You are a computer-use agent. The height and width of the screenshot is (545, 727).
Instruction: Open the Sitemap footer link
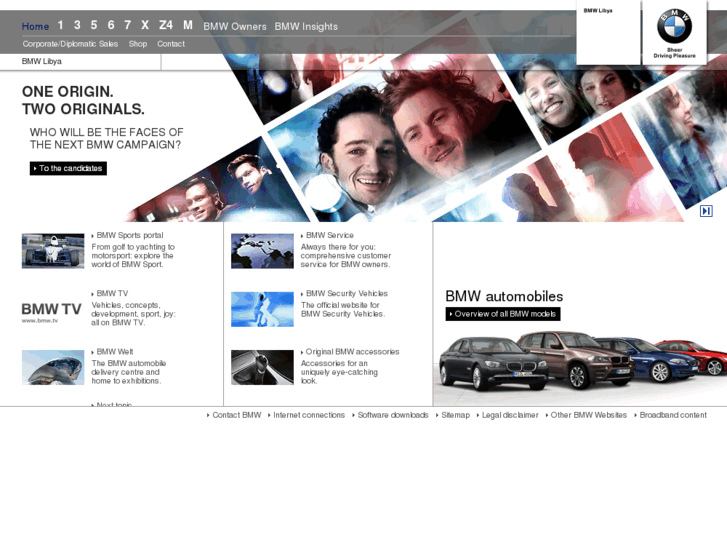coord(453,415)
